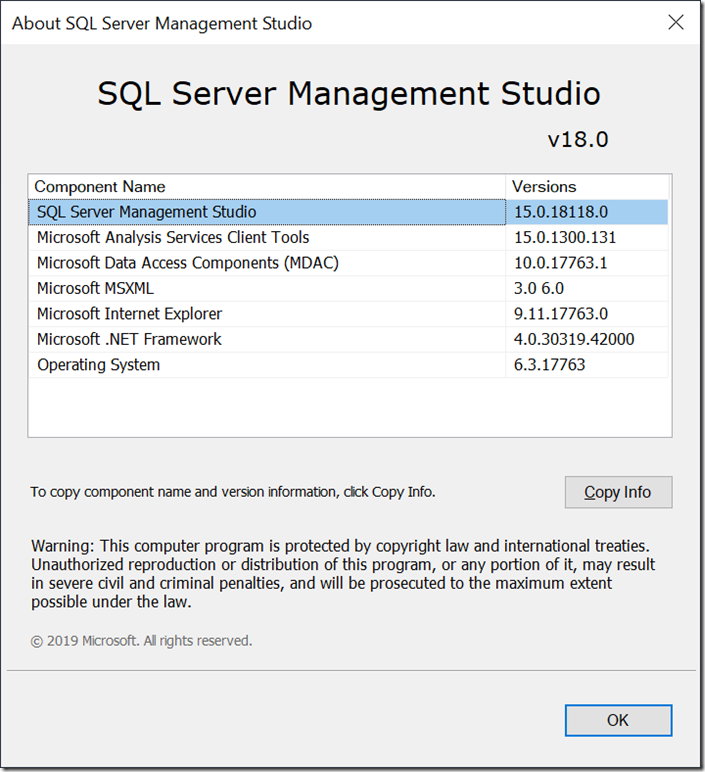The height and width of the screenshot is (772, 705).
Task: Click version value 10.0.17763.1
Action: 561,263
